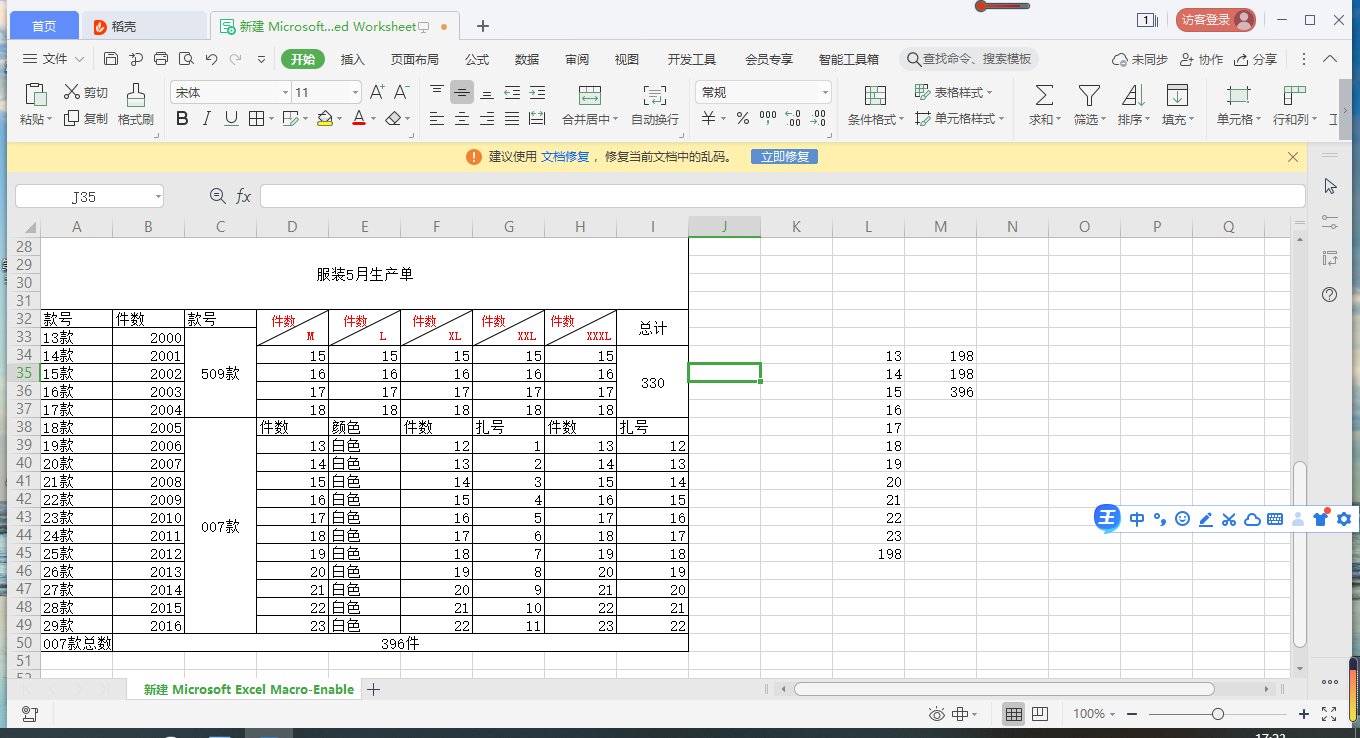The width and height of the screenshot is (1360, 738).
Task: Toggle horizontal center alignment
Action: pos(462,119)
